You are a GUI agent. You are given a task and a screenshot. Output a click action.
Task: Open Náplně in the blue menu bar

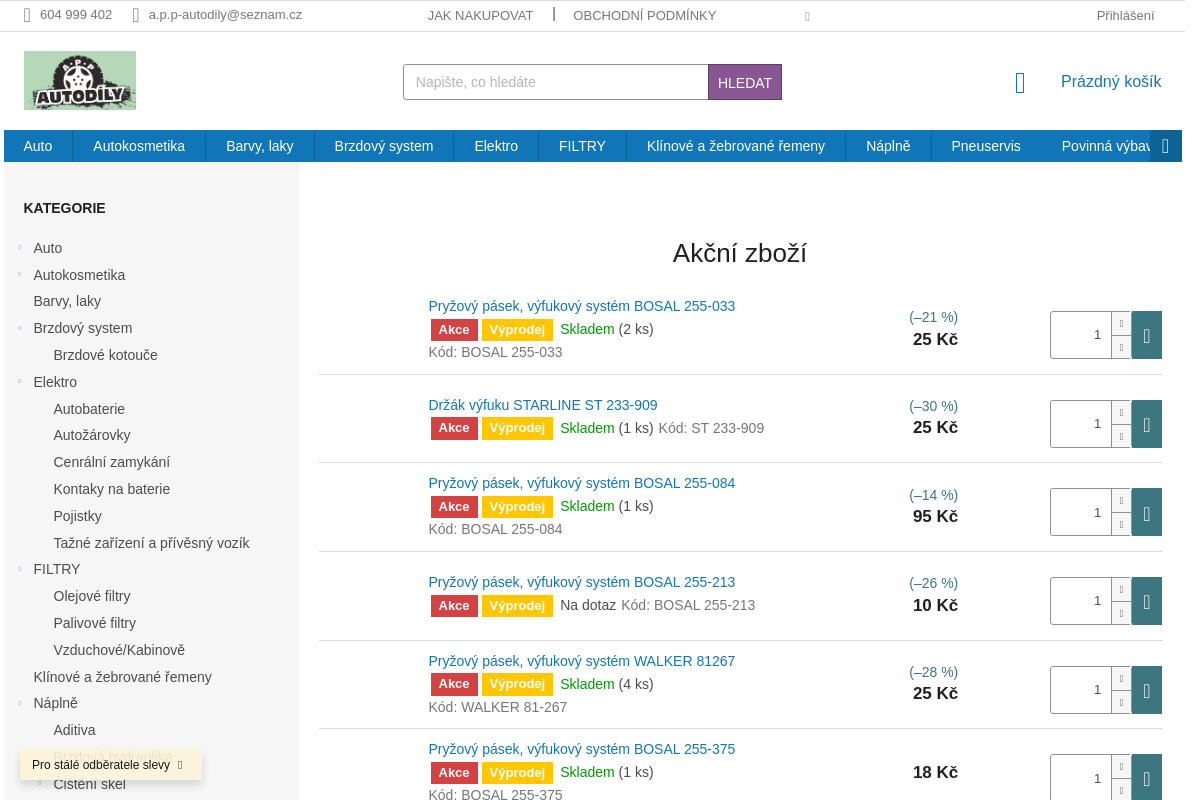click(x=888, y=146)
